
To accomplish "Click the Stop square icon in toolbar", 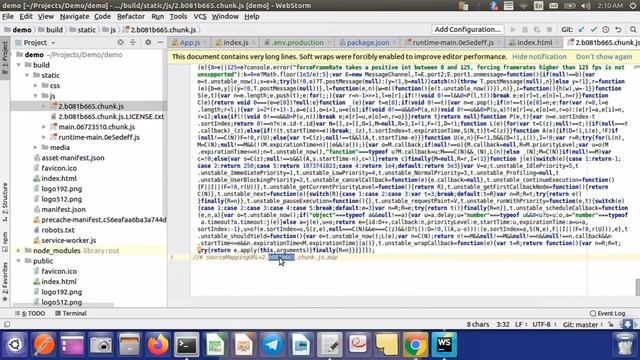I will tap(549, 29).
